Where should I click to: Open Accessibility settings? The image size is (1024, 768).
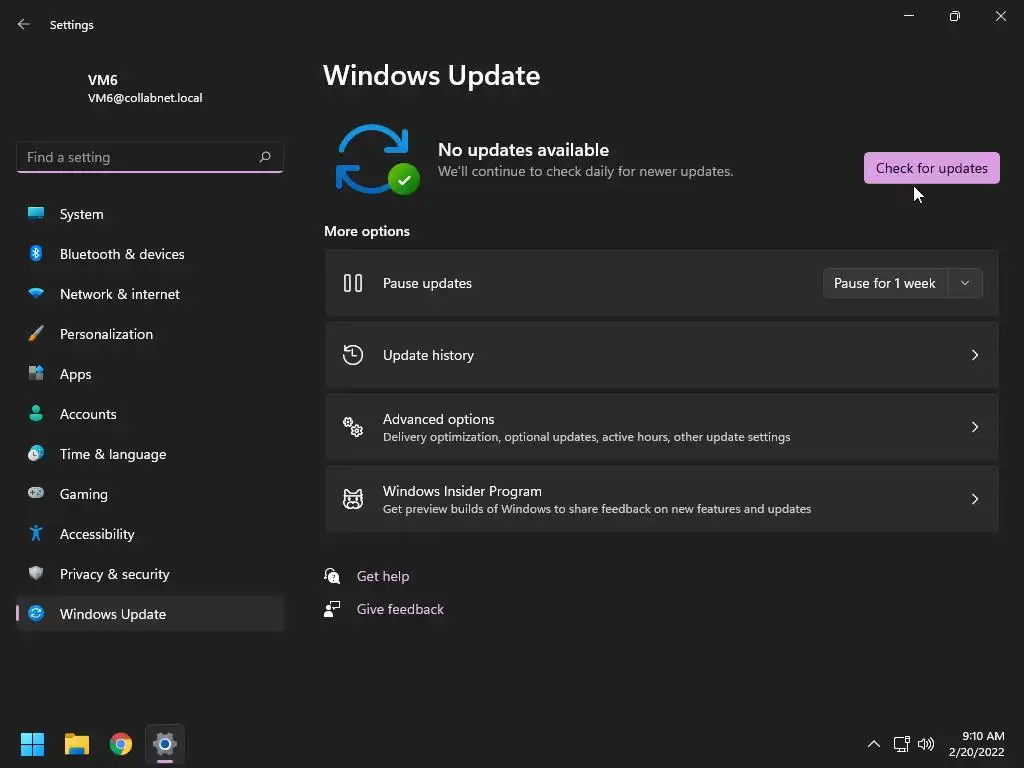click(x=150, y=534)
